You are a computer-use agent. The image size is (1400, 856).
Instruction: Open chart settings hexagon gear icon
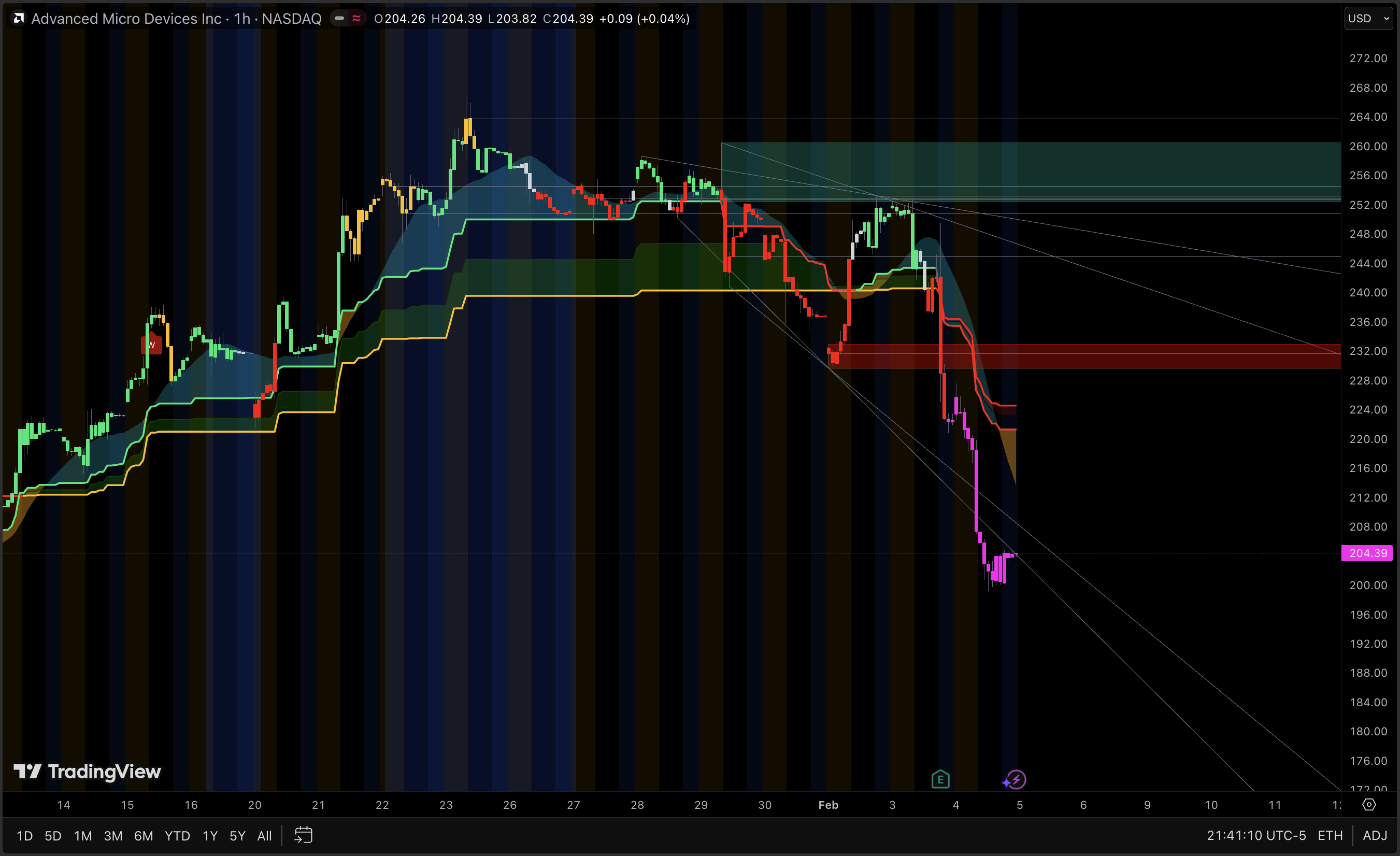point(1369,804)
